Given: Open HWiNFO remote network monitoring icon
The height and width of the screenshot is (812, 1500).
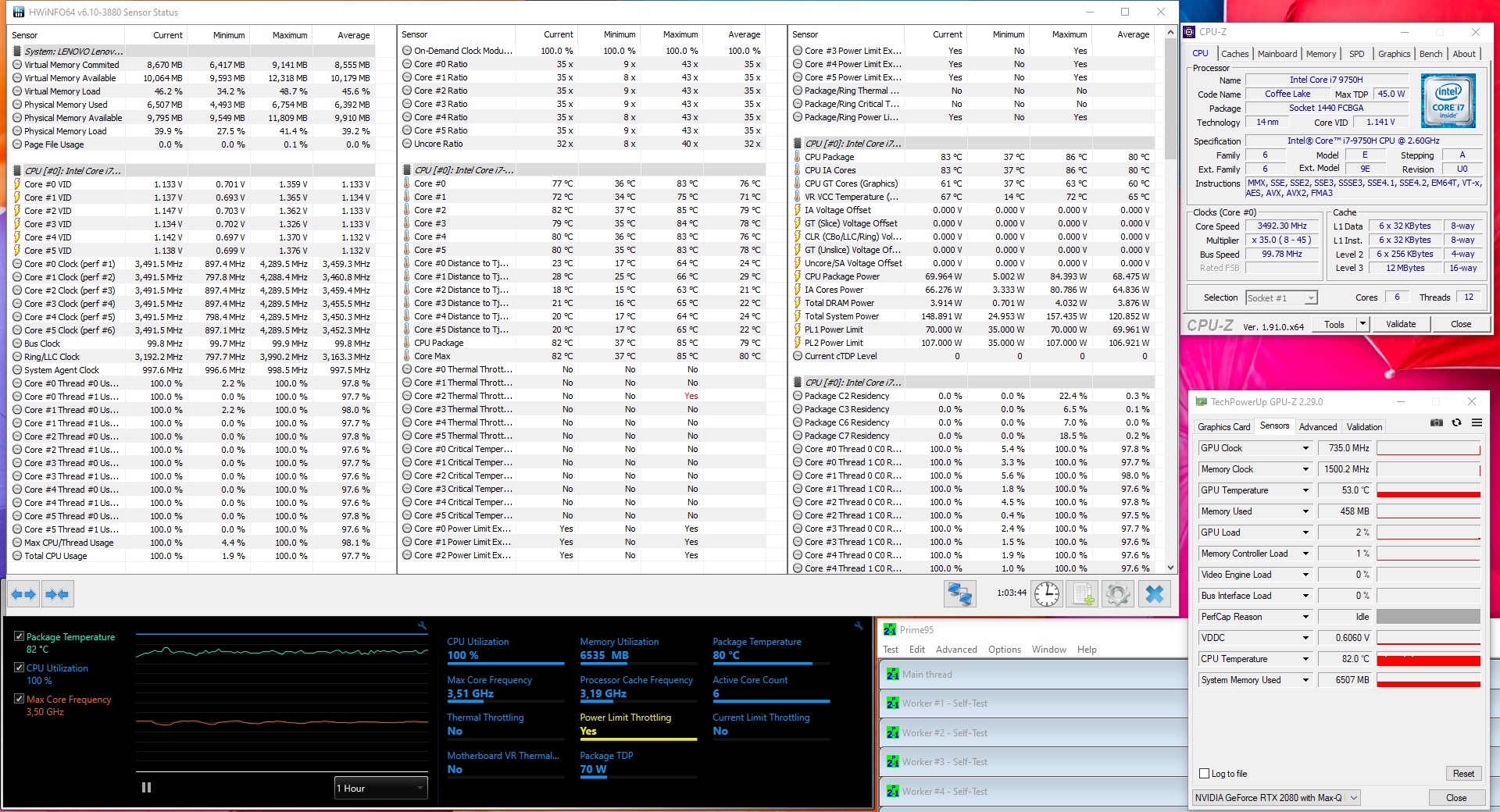Looking at the screenshot, I should click(x=959, y=594).
